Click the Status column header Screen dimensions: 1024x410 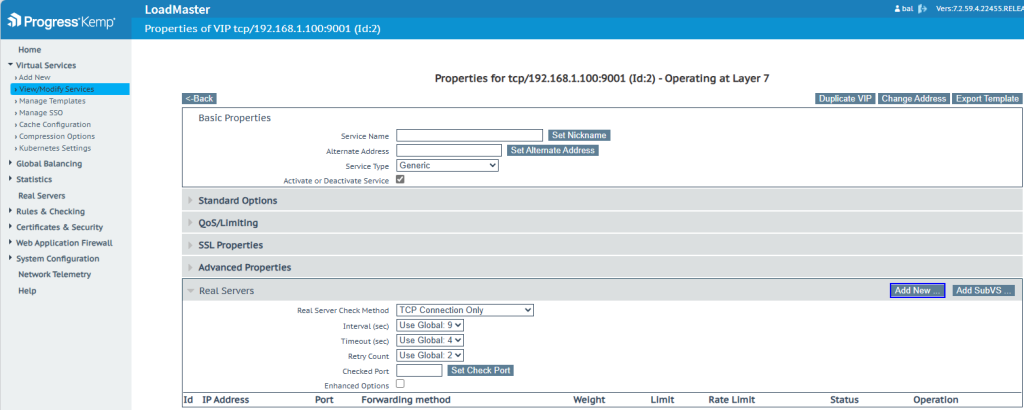pyautogui.click(x=844, y=400)
